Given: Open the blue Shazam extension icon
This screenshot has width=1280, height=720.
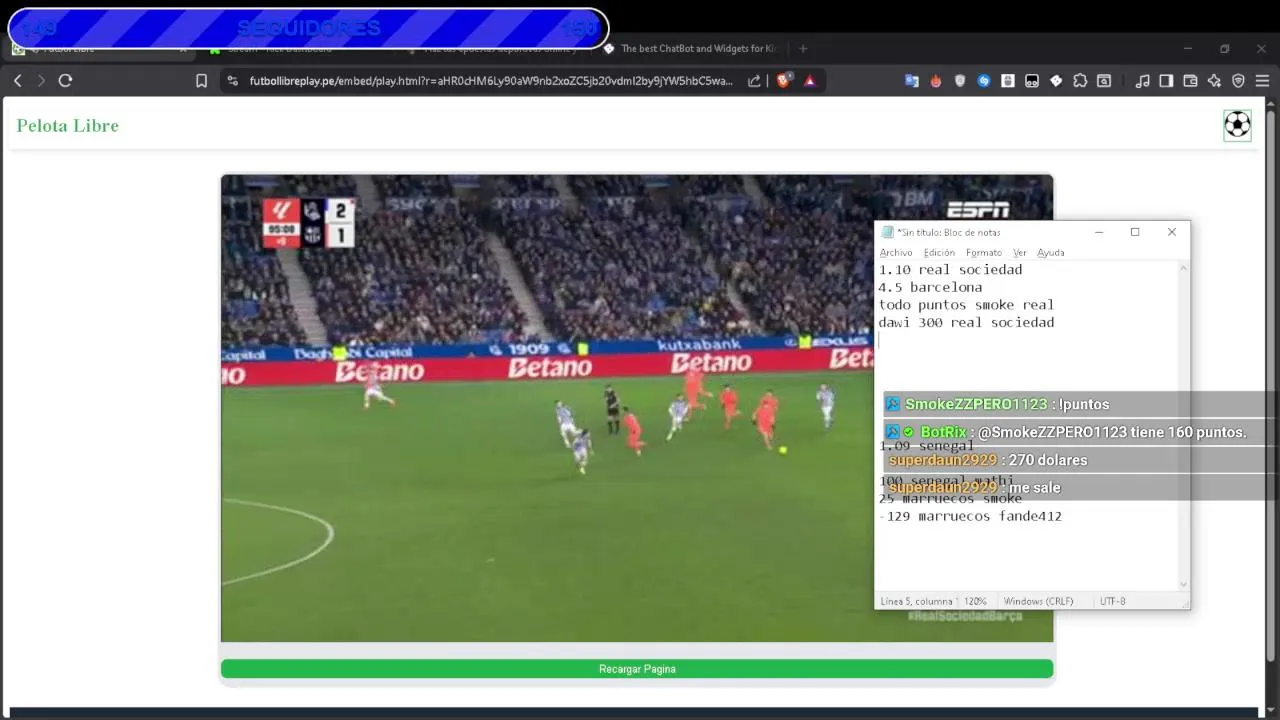Looking at the screenshot, I should (984, 81).
